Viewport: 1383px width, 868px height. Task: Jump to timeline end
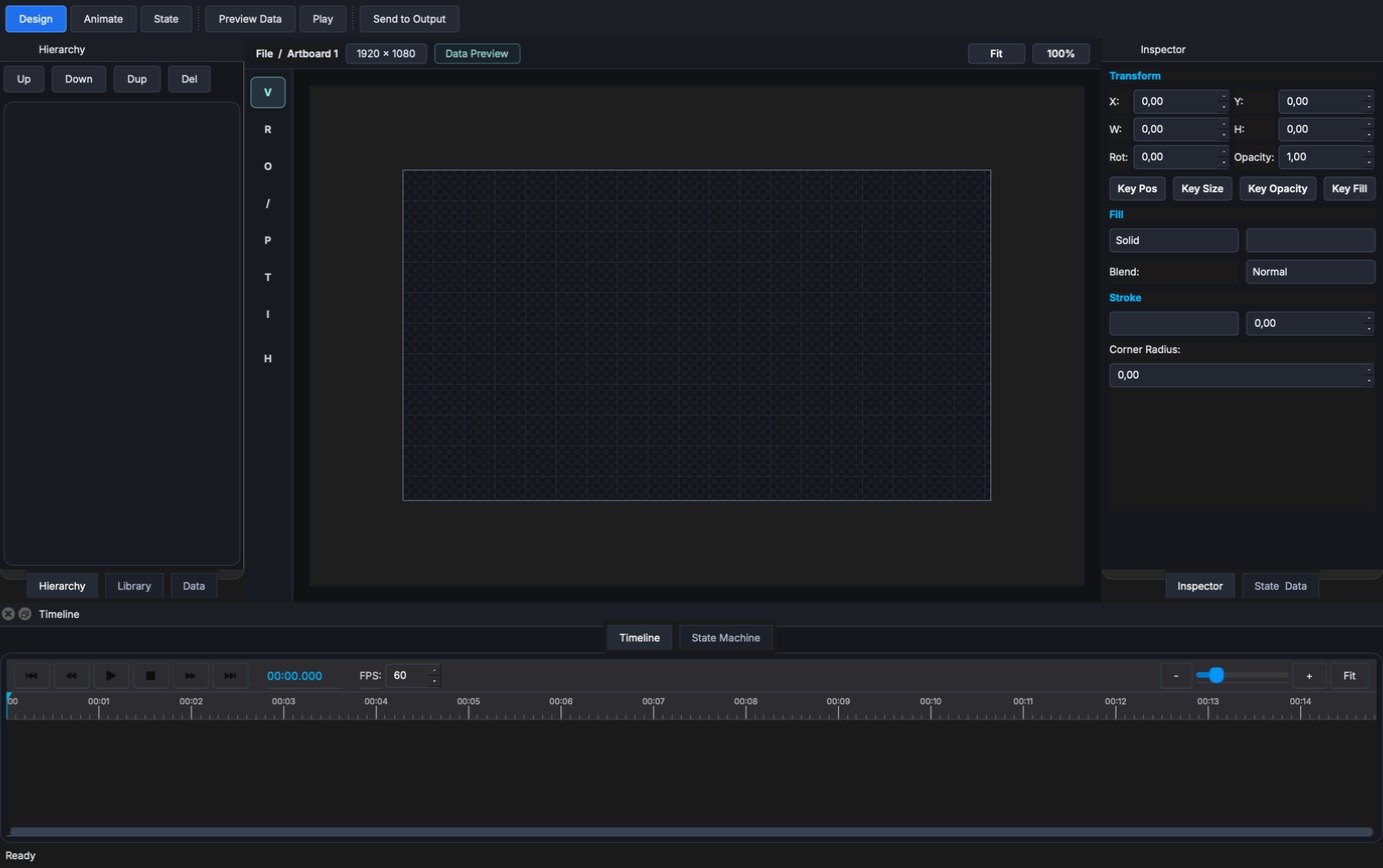tap(230, 676)
